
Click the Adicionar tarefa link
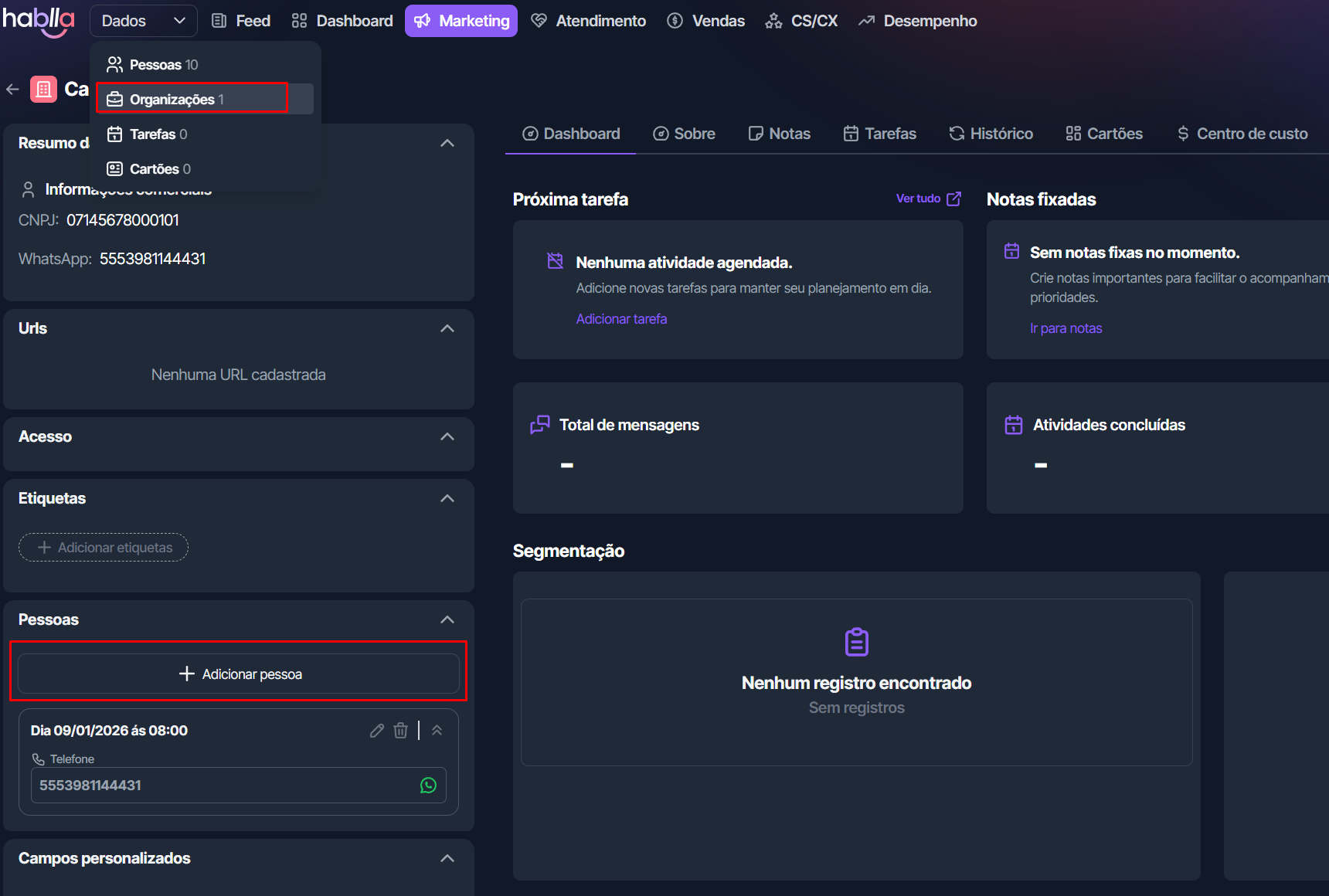621,319
